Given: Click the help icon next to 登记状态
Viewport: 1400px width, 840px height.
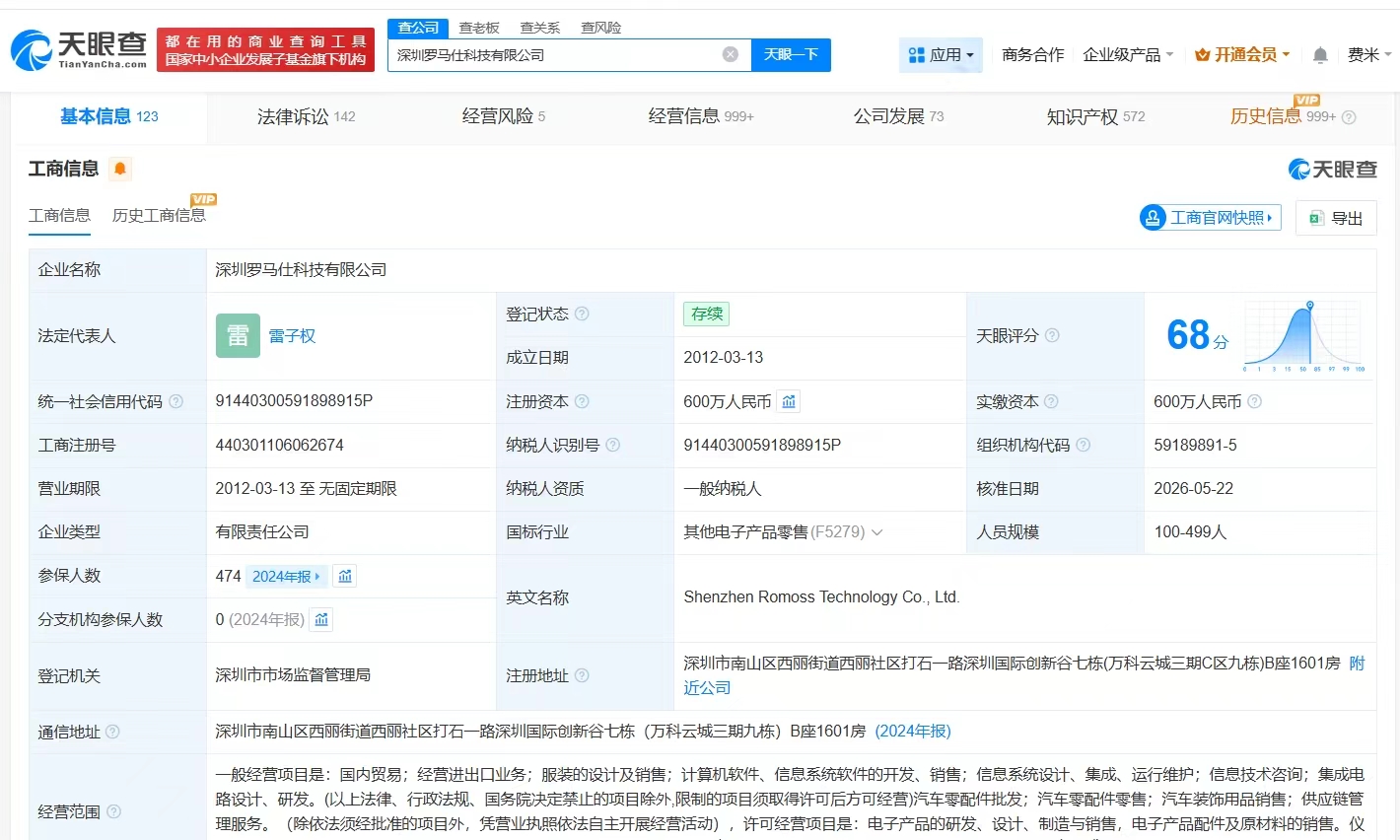Looking at the screenshot, I should click(582, 314).
